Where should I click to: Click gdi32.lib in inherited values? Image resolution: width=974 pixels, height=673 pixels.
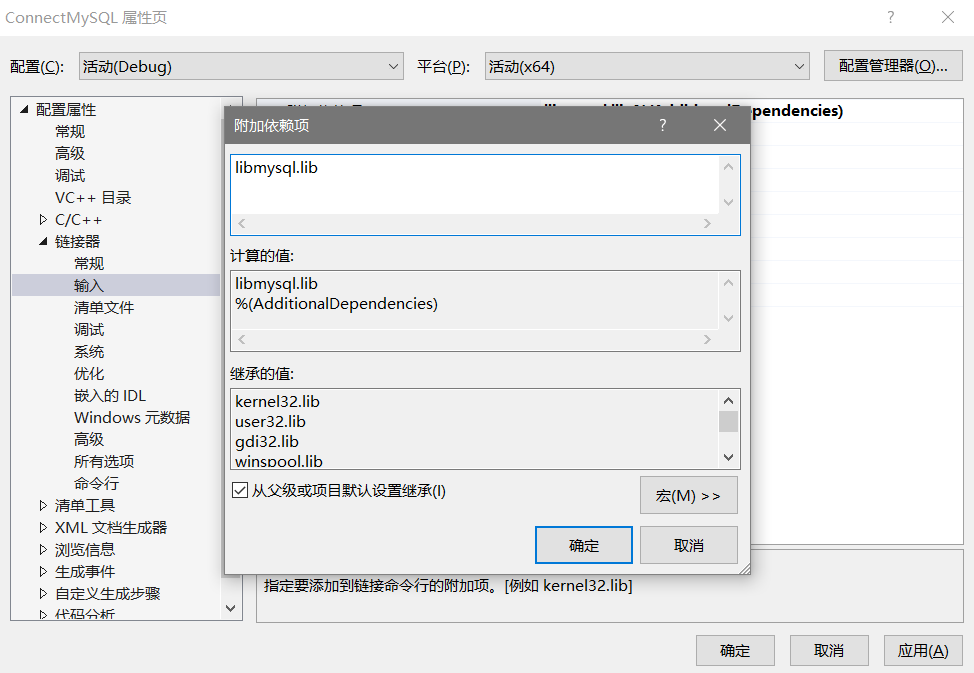(267, 442)
